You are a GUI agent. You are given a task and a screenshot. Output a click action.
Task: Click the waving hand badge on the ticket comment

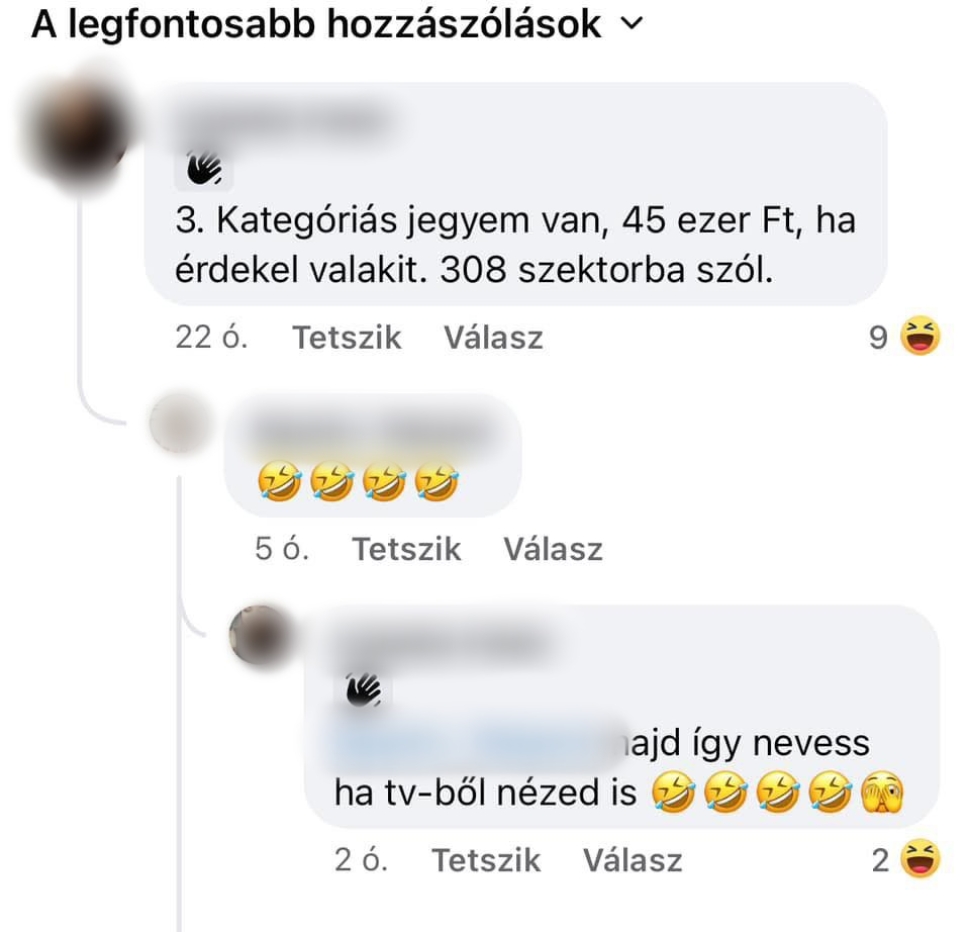tap(204, 169)
